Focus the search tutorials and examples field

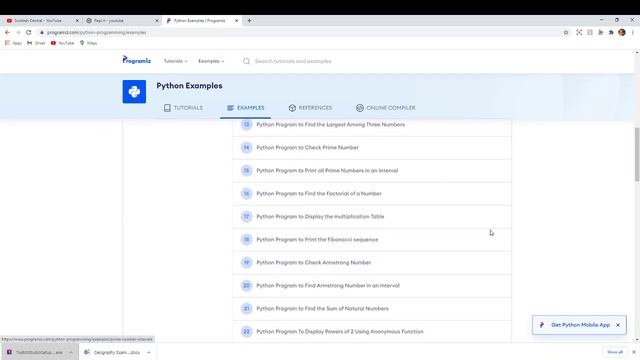coord(293,61)
